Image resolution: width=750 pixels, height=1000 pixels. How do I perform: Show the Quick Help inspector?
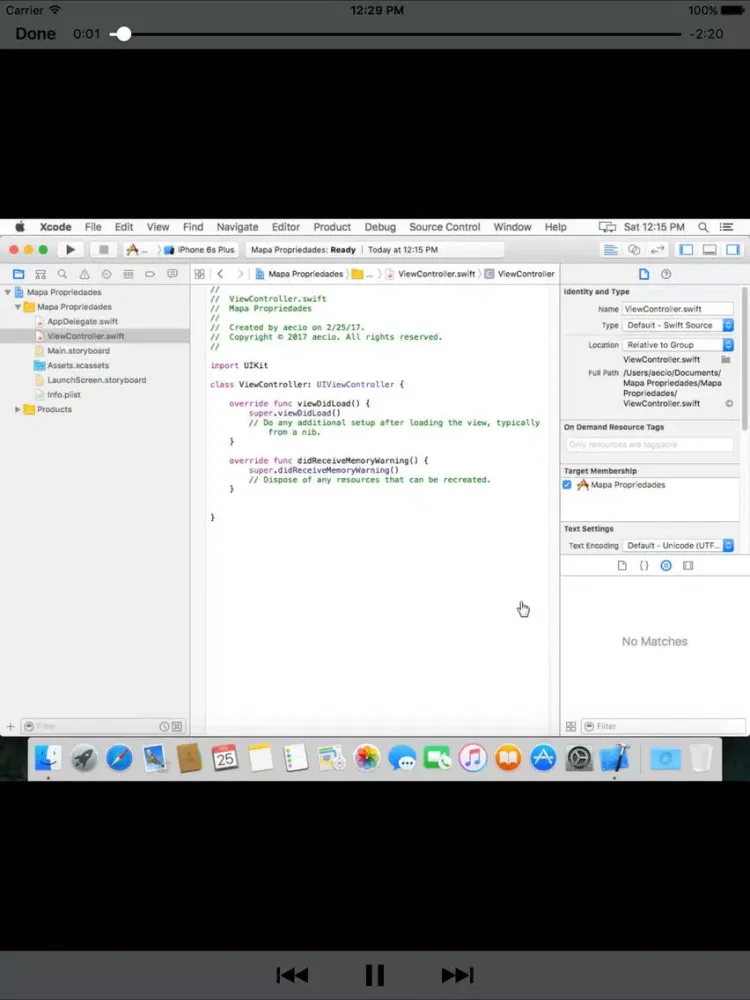click(x=666, y=274)
